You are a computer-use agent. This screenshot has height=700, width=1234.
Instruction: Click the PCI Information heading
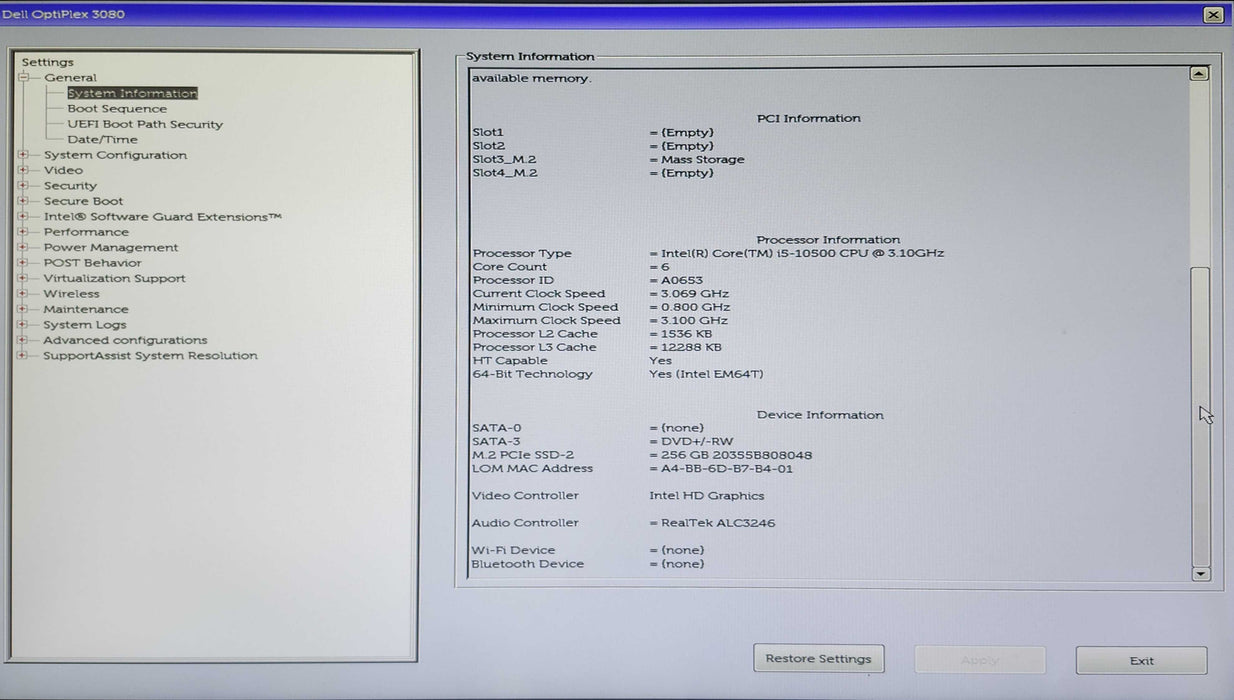point(808,118)
